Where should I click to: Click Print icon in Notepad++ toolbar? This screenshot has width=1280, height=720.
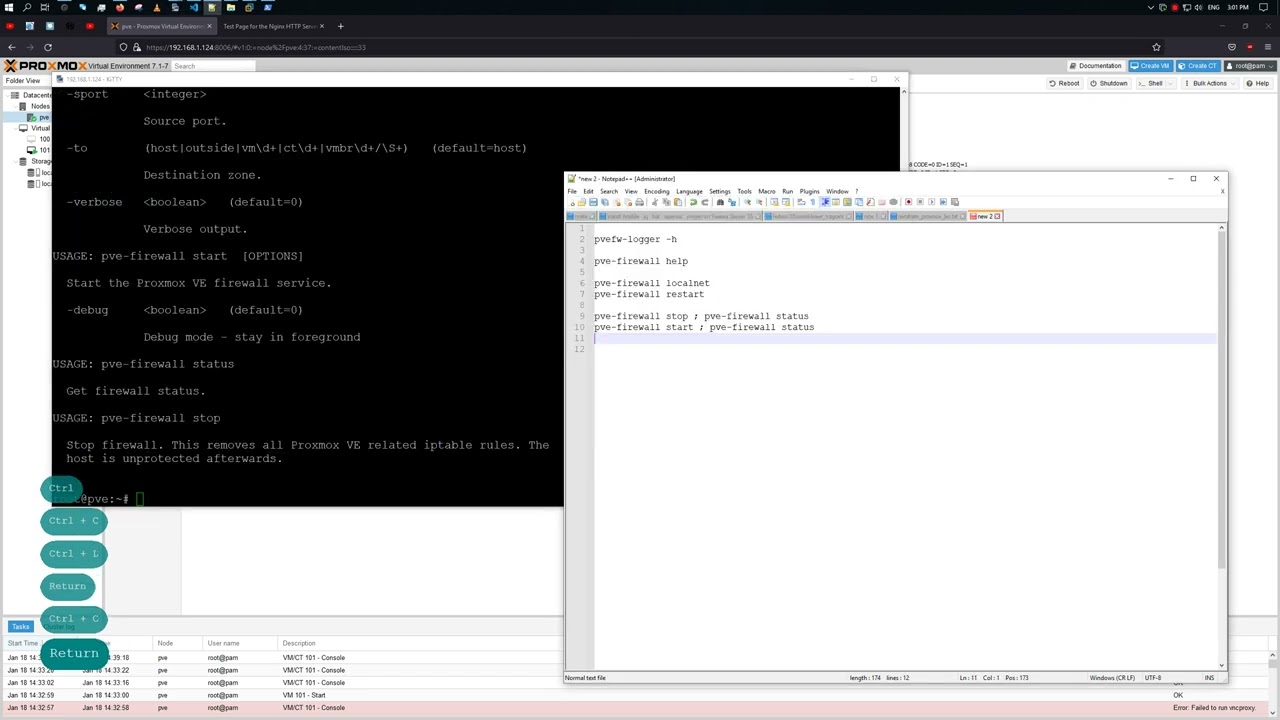(639, 202)
